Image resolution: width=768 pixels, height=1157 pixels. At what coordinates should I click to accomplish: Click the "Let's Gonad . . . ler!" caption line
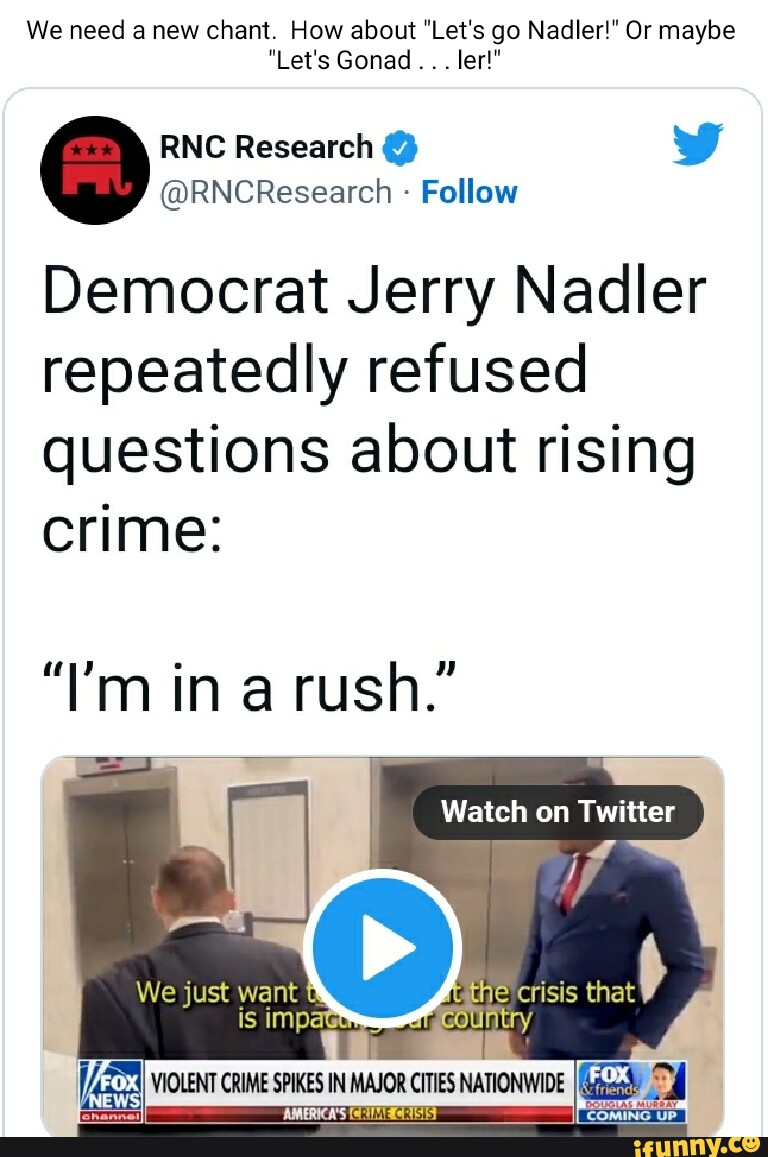point(384,60)
